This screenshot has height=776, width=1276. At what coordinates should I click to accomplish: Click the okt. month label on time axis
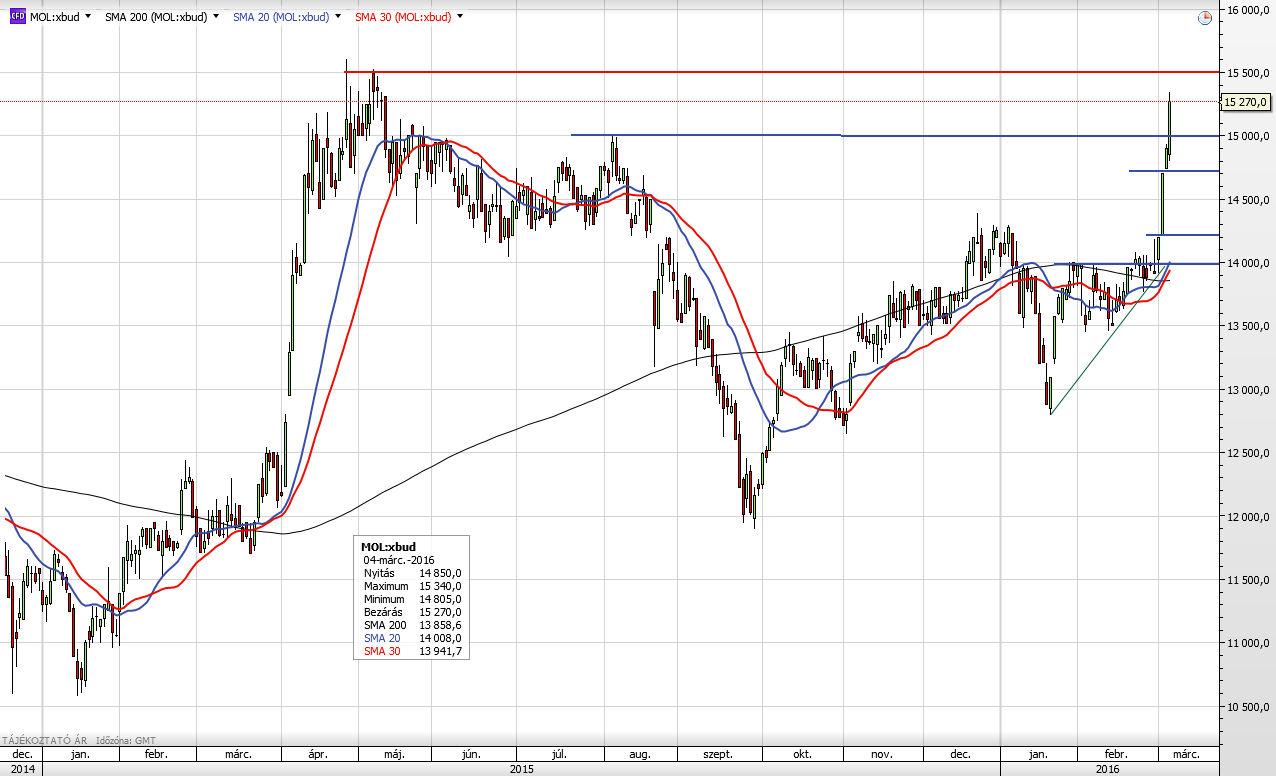pos(802,754)
